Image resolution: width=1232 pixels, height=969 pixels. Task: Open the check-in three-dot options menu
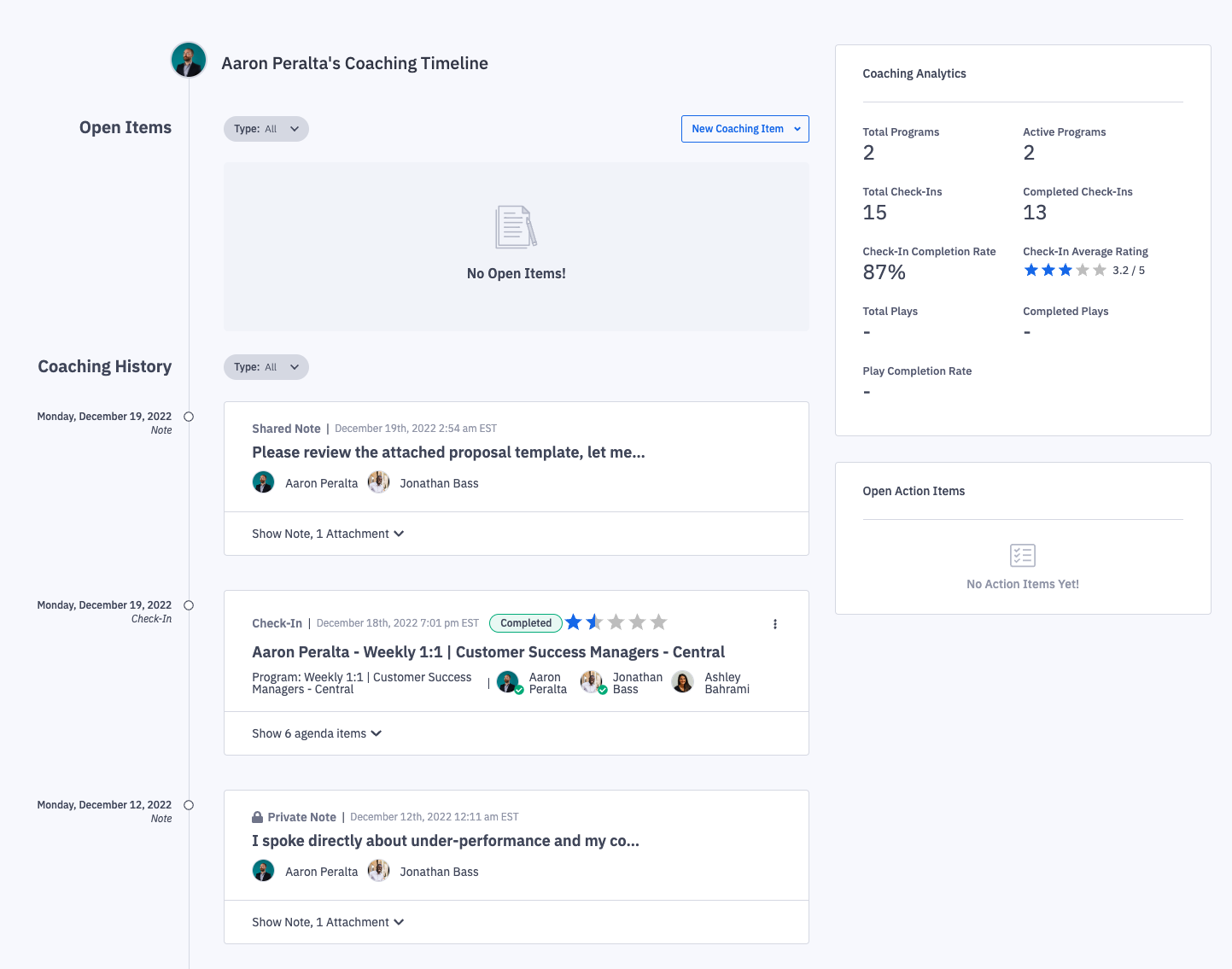tap(775, 624)
